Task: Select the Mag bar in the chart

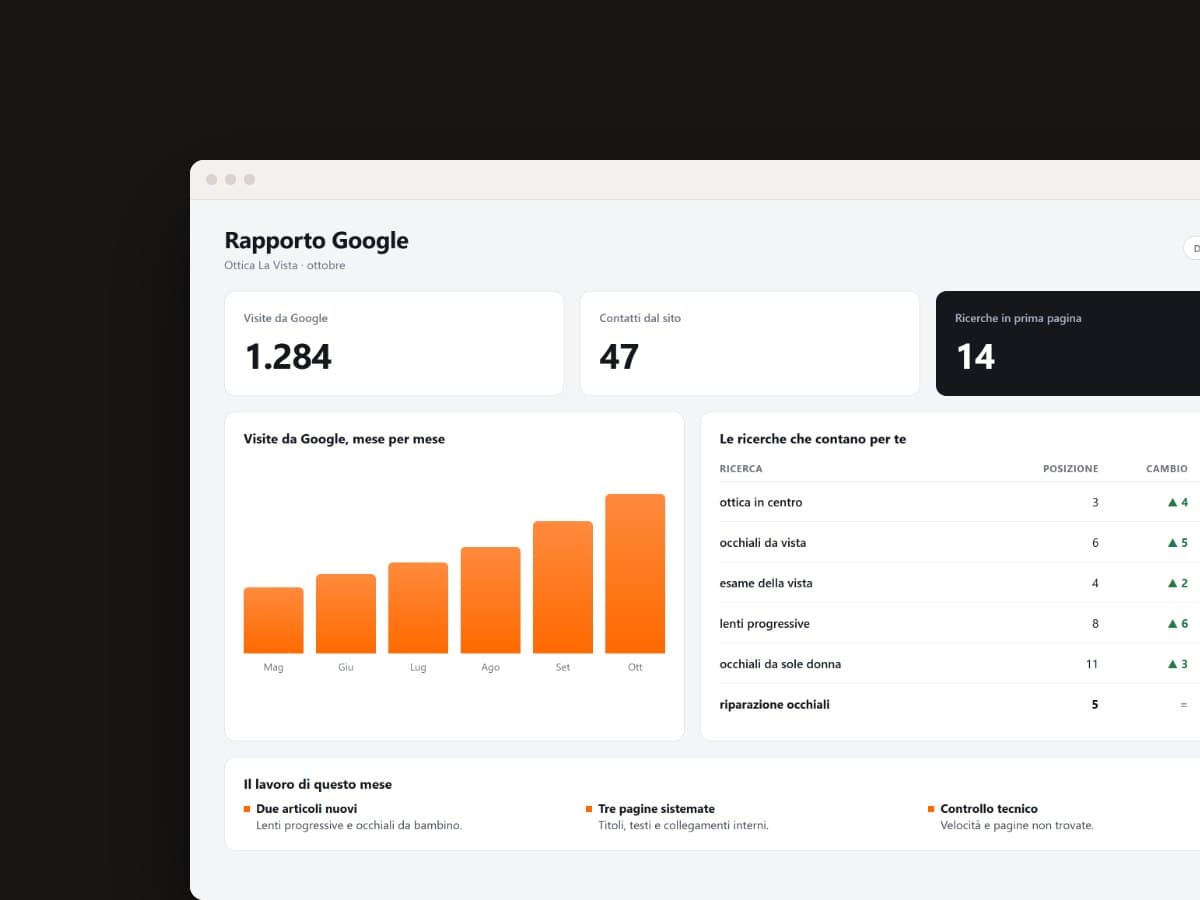Action: (273, 620)
